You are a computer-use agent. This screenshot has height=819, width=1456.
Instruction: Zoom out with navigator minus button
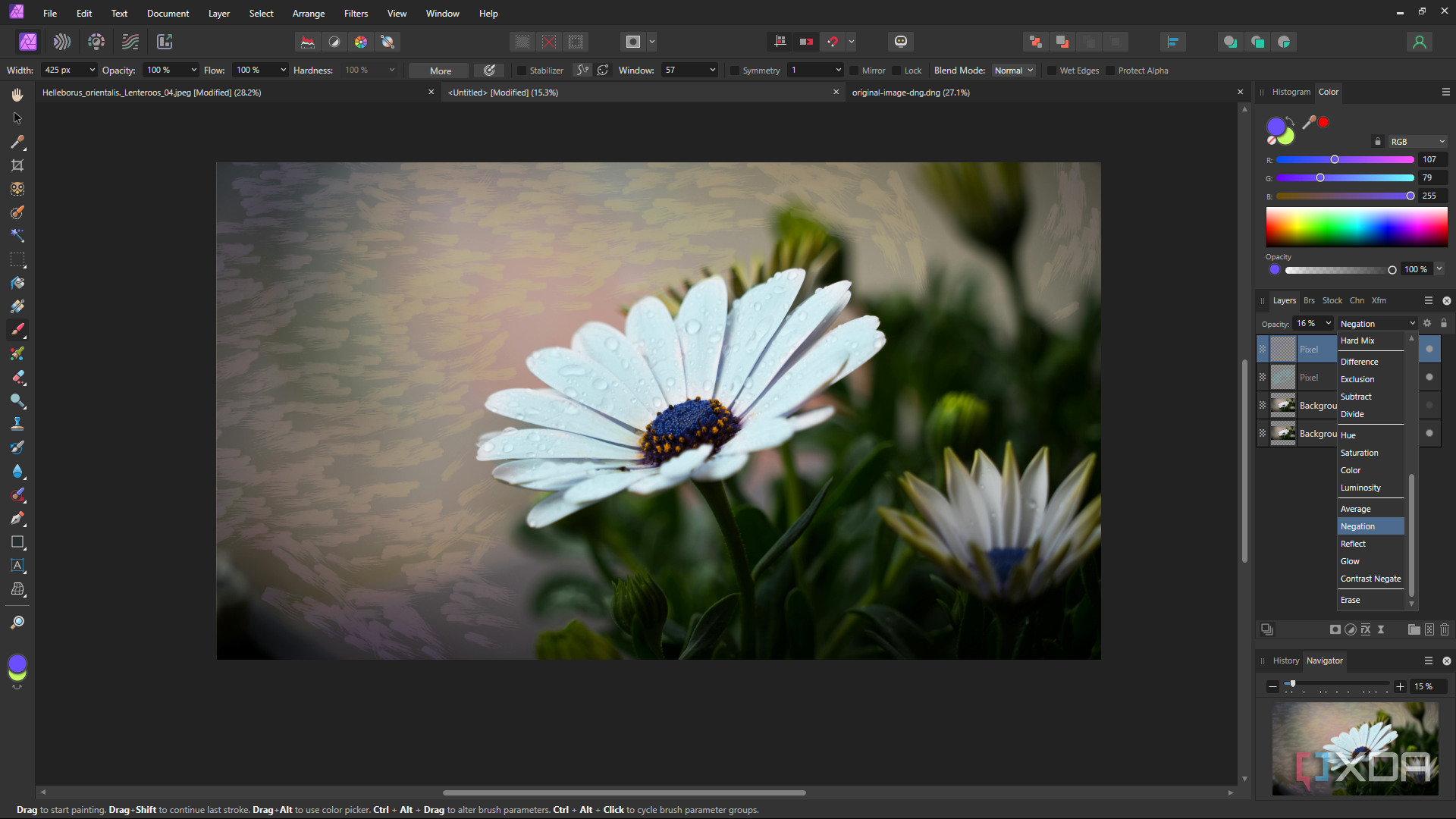pos(1272,686)
